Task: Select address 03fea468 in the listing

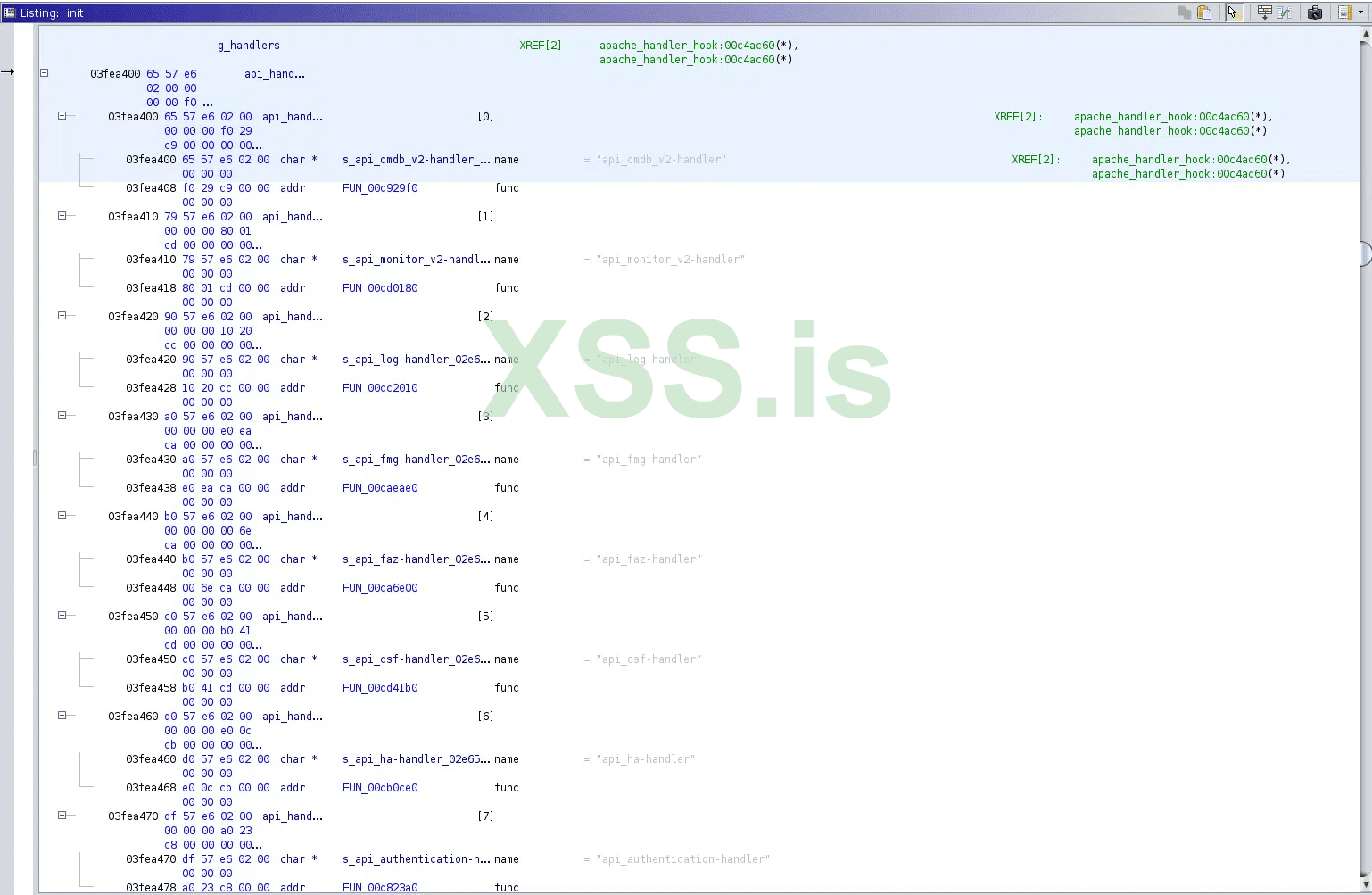Action: 151,788
